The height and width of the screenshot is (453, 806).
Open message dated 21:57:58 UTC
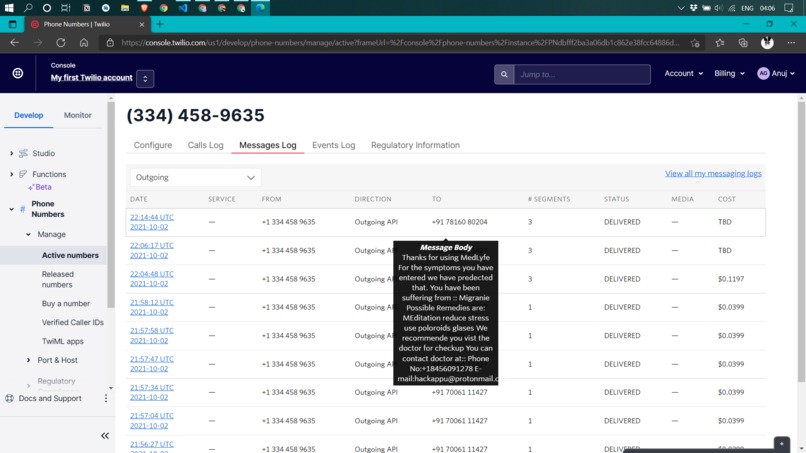[x=152, y=335]
